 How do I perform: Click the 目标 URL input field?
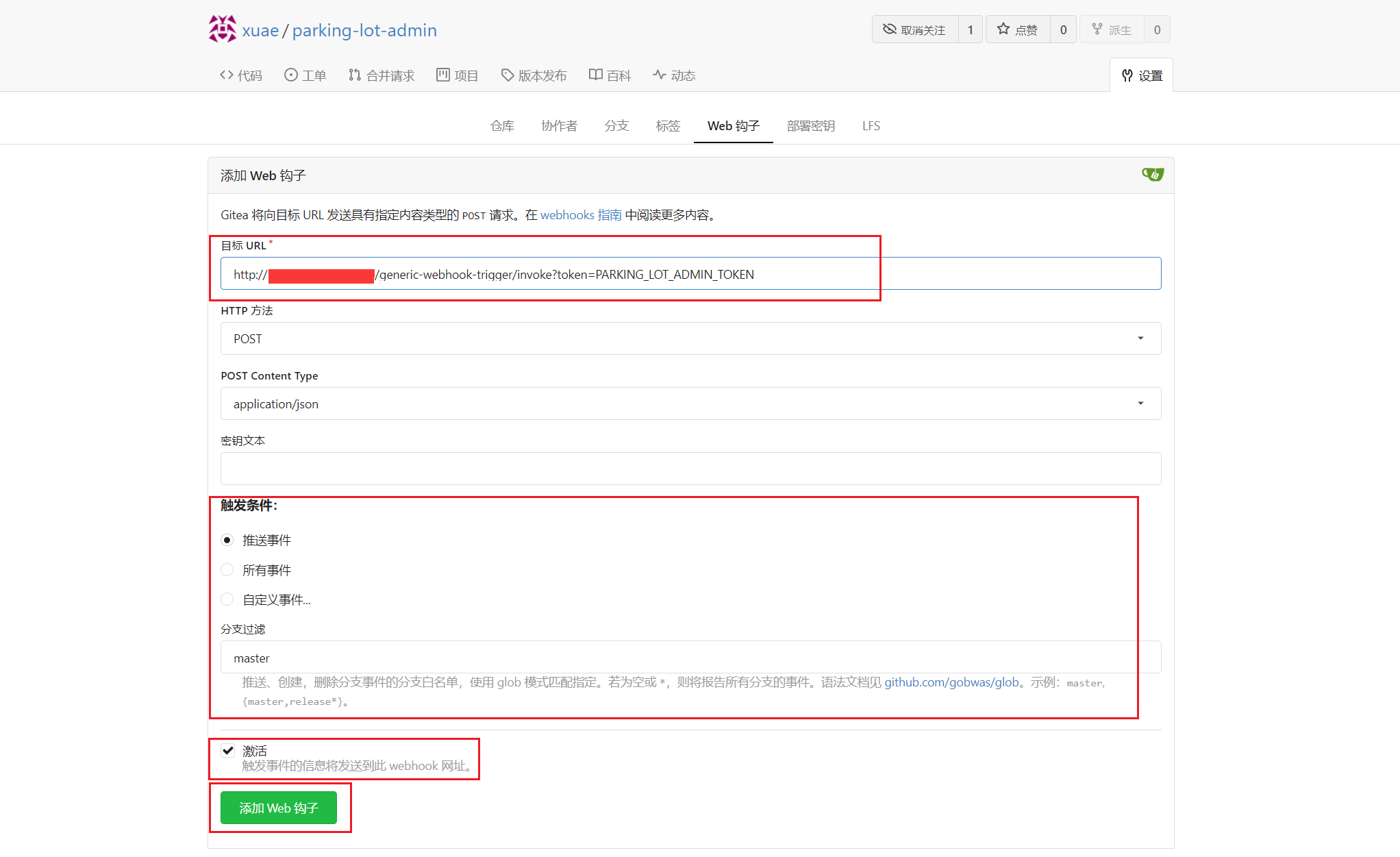click(x=690, y=273)
